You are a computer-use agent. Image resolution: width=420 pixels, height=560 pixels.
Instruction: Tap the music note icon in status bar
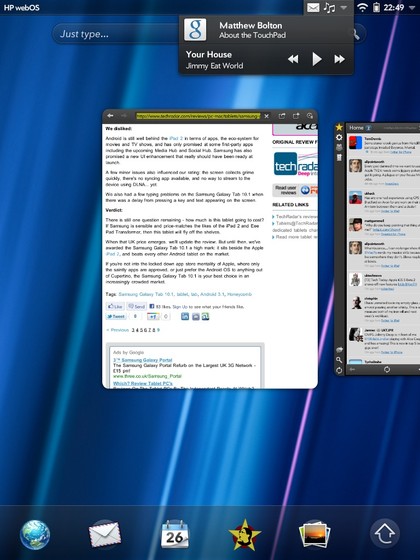pos(329,8)
